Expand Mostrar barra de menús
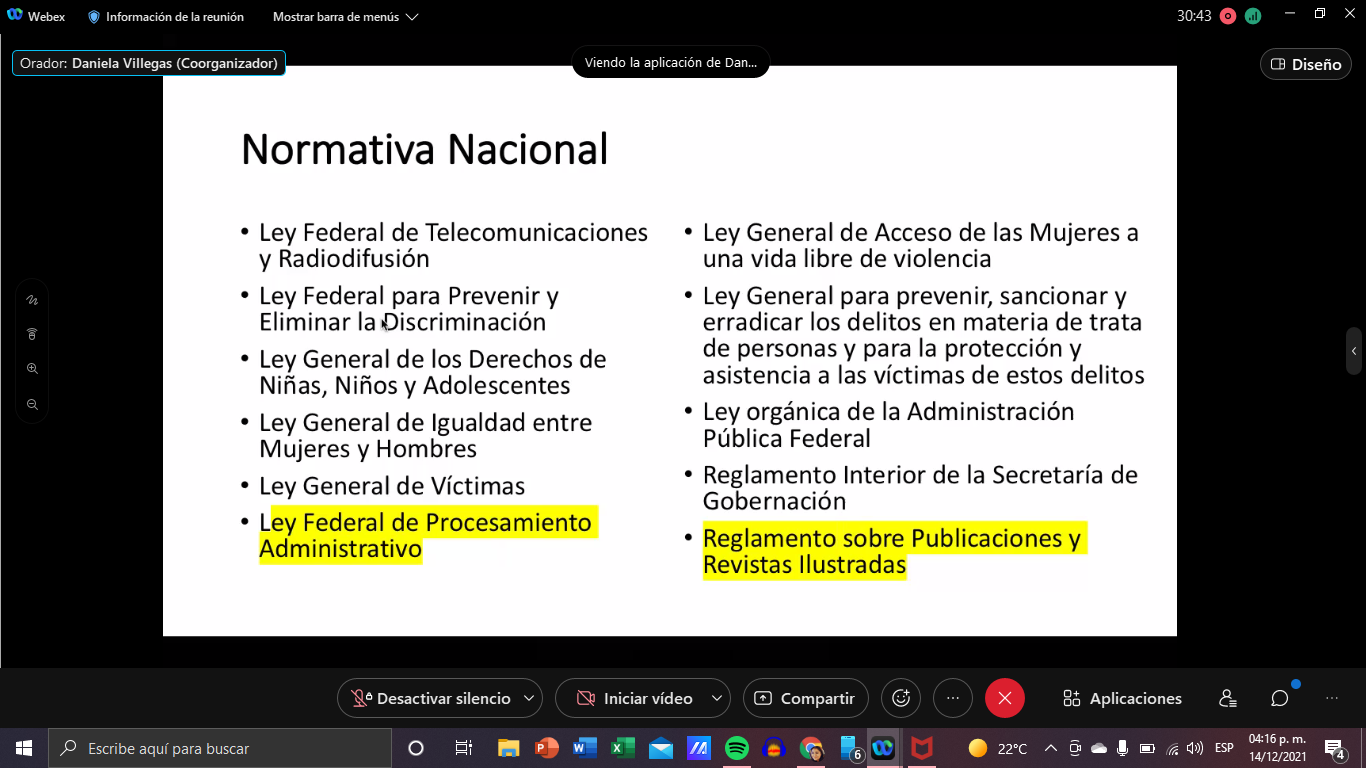The height and width of the screenshot is (768, 1366). point(345,17)
